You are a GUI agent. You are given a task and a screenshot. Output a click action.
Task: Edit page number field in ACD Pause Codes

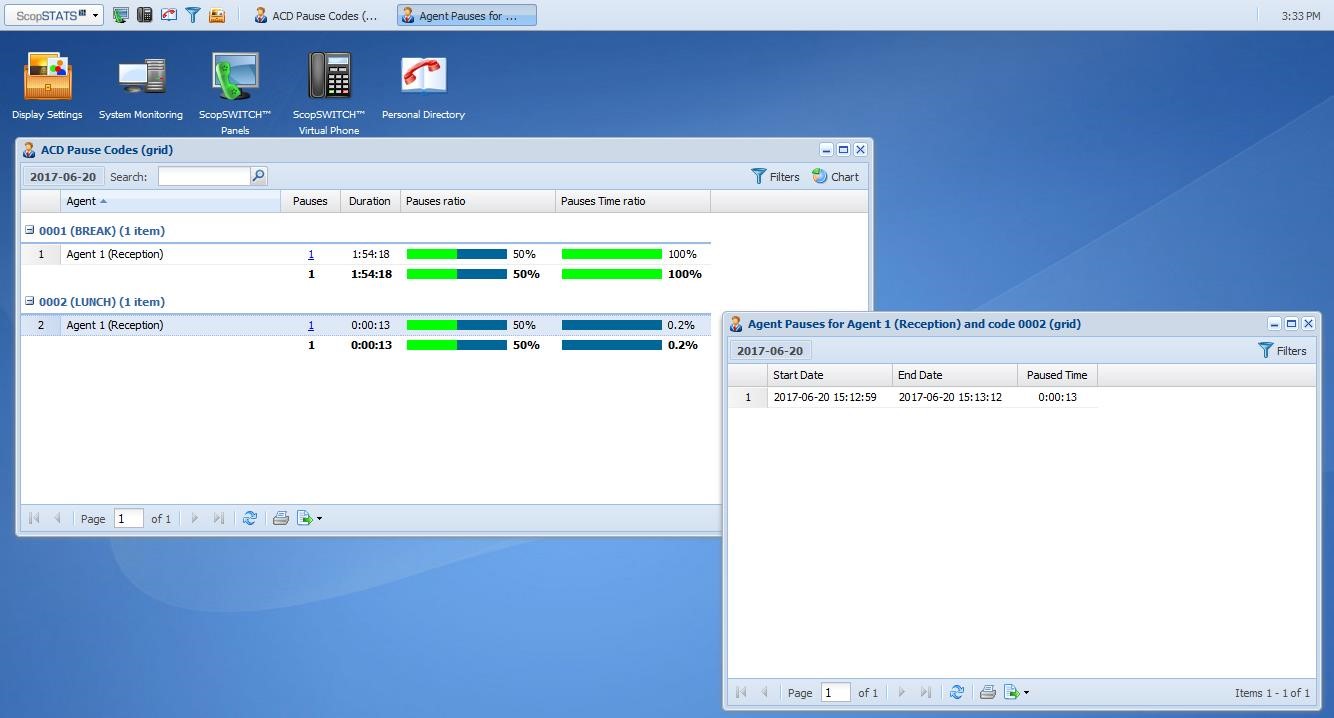coord(129,518)
